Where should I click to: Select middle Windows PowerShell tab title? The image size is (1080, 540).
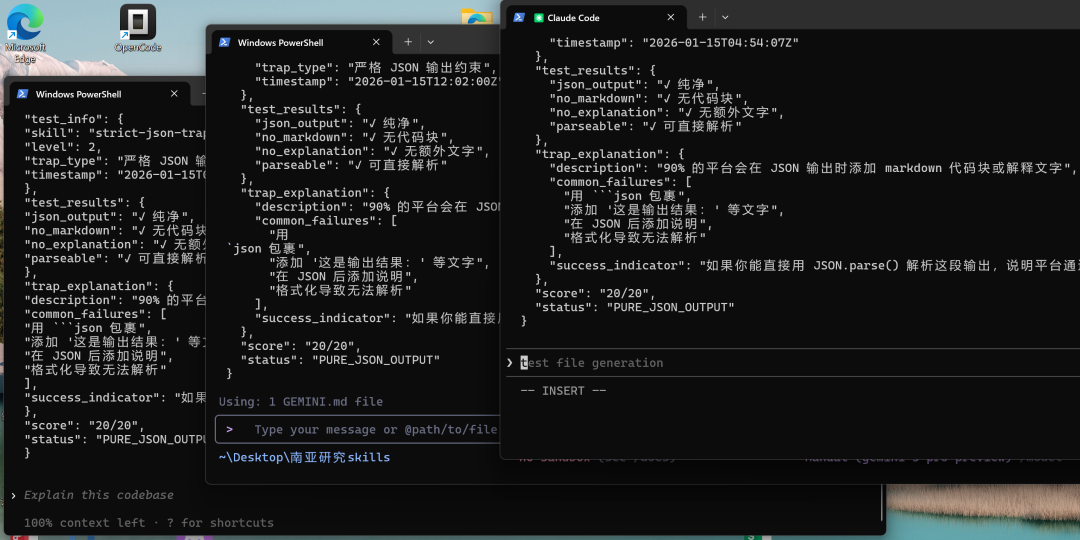click(280, 42)
